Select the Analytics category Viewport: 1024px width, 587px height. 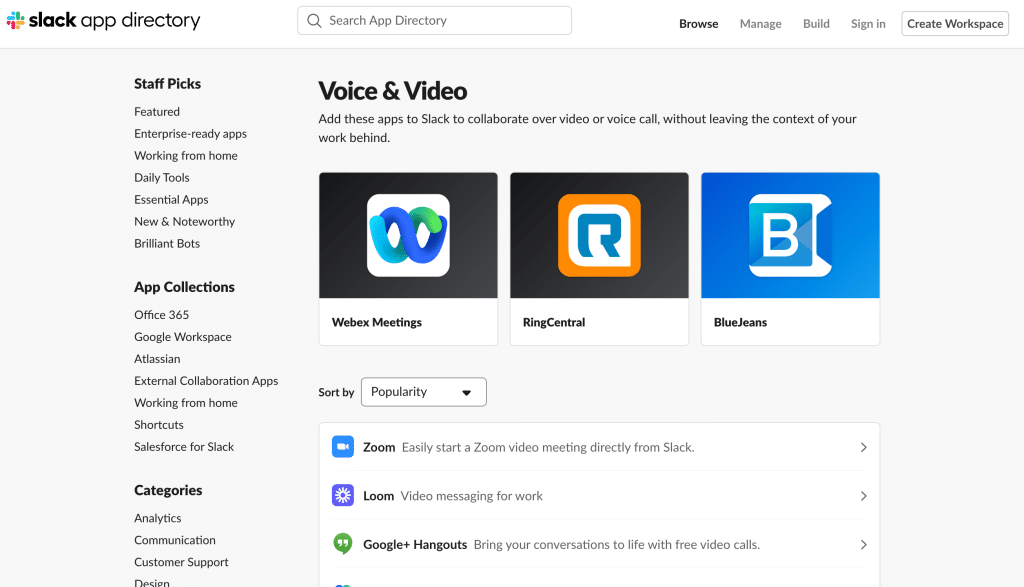point(157,518)
